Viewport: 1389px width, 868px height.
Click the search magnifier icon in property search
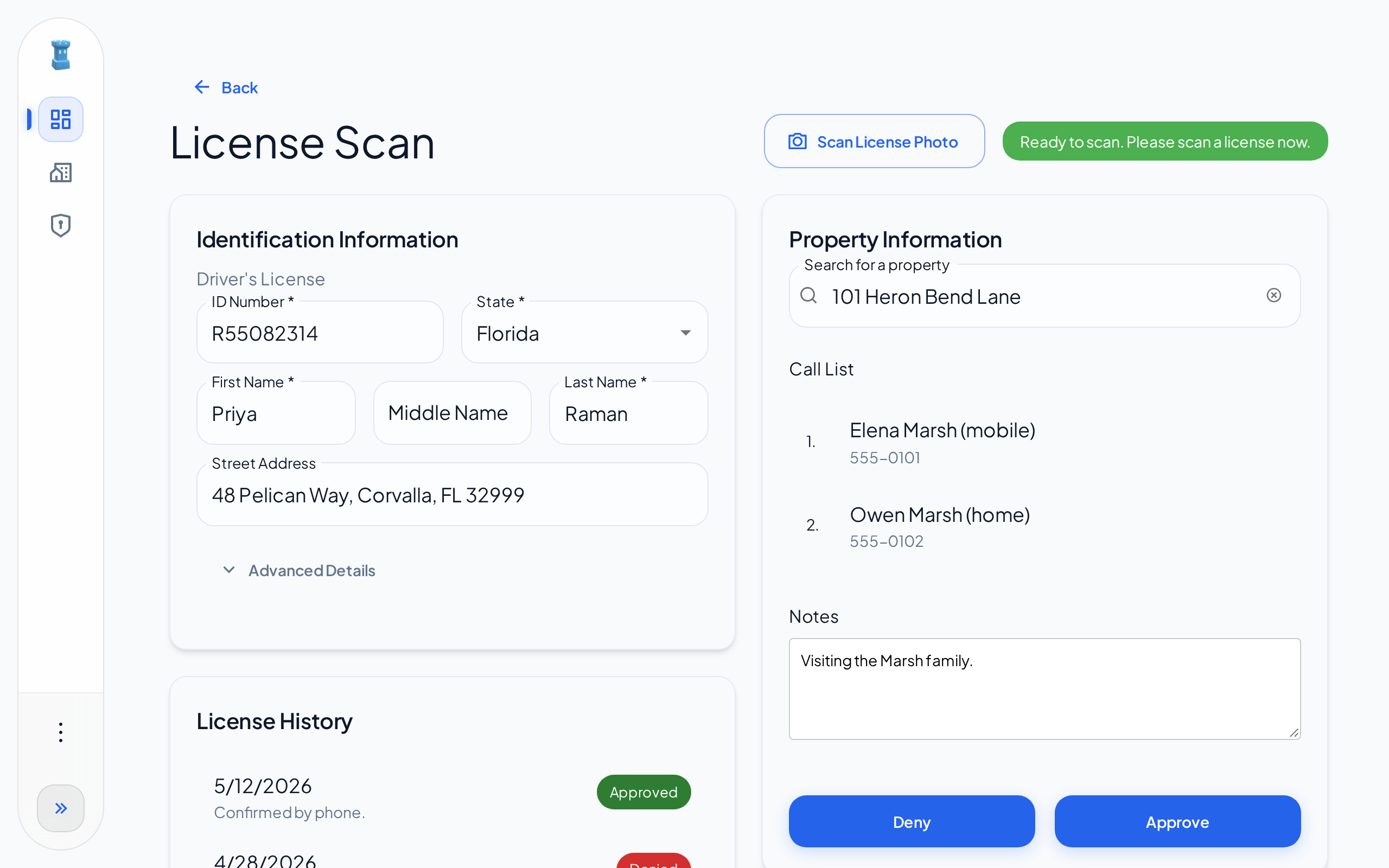[809, 296]
